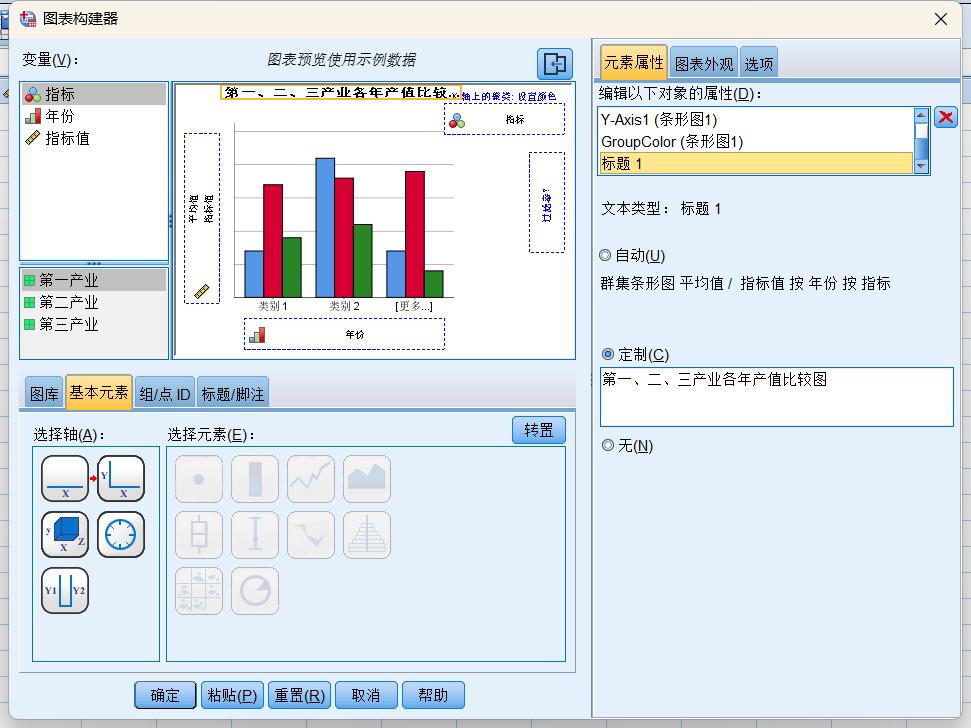Select the simple X axis icon
Viewport: 971px width, 728px height.
(64, 480)
